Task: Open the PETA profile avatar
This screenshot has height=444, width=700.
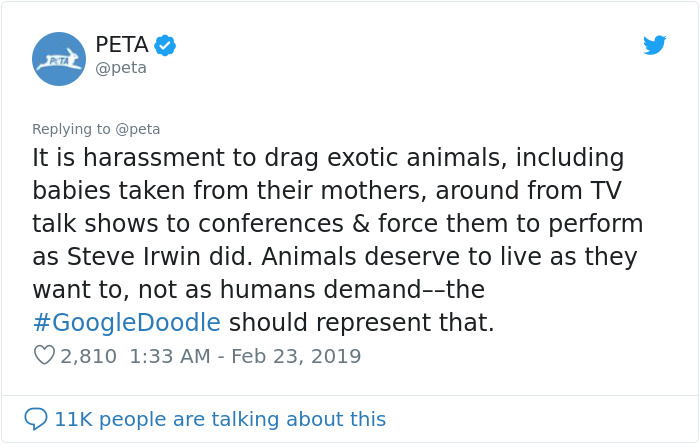Action: pyautogui.click(x=59, y=58)
